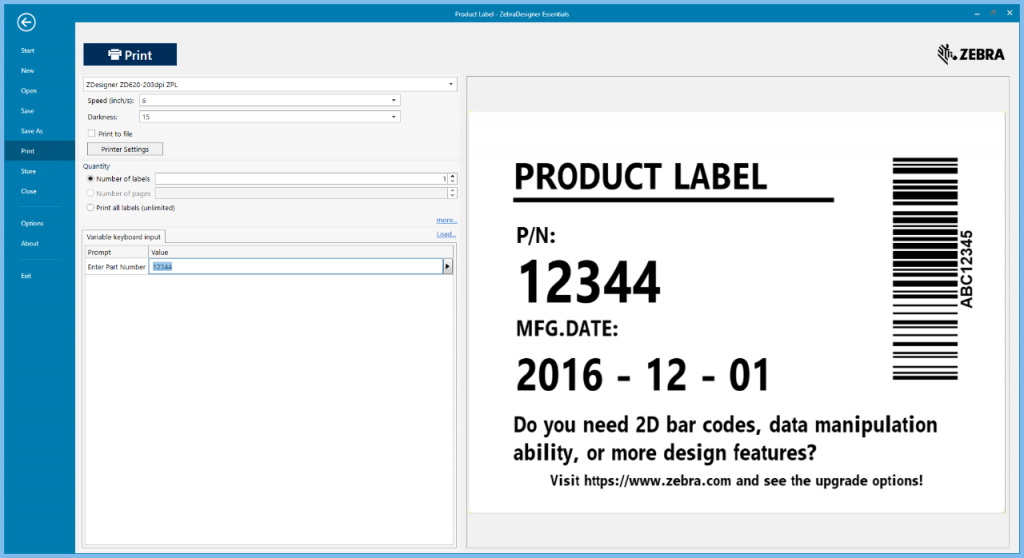
Task: Open the Darkness value dropdown
Action: tap(394, 117)
